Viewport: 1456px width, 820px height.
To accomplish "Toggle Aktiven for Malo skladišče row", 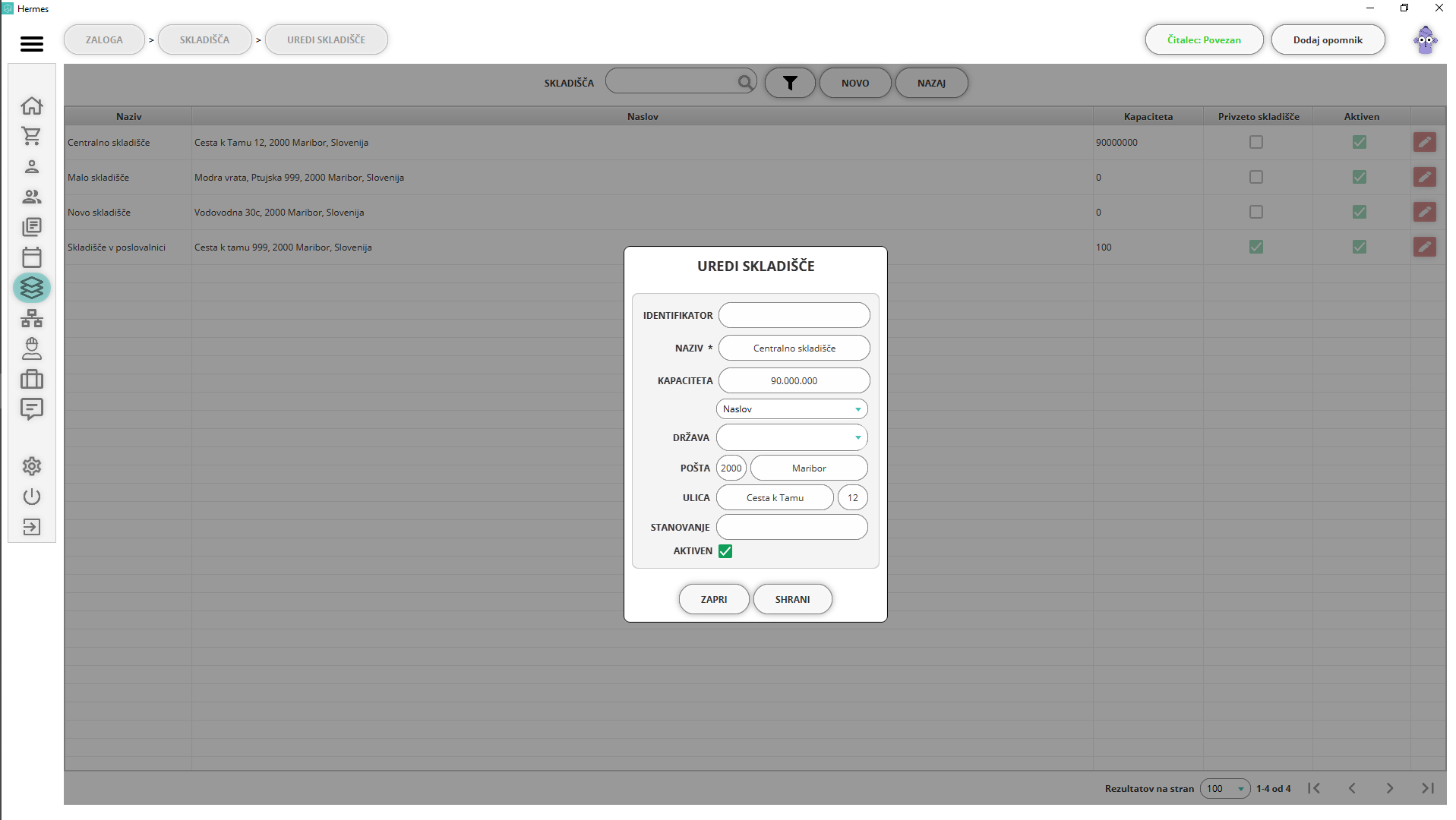I will coord(1360,177).
